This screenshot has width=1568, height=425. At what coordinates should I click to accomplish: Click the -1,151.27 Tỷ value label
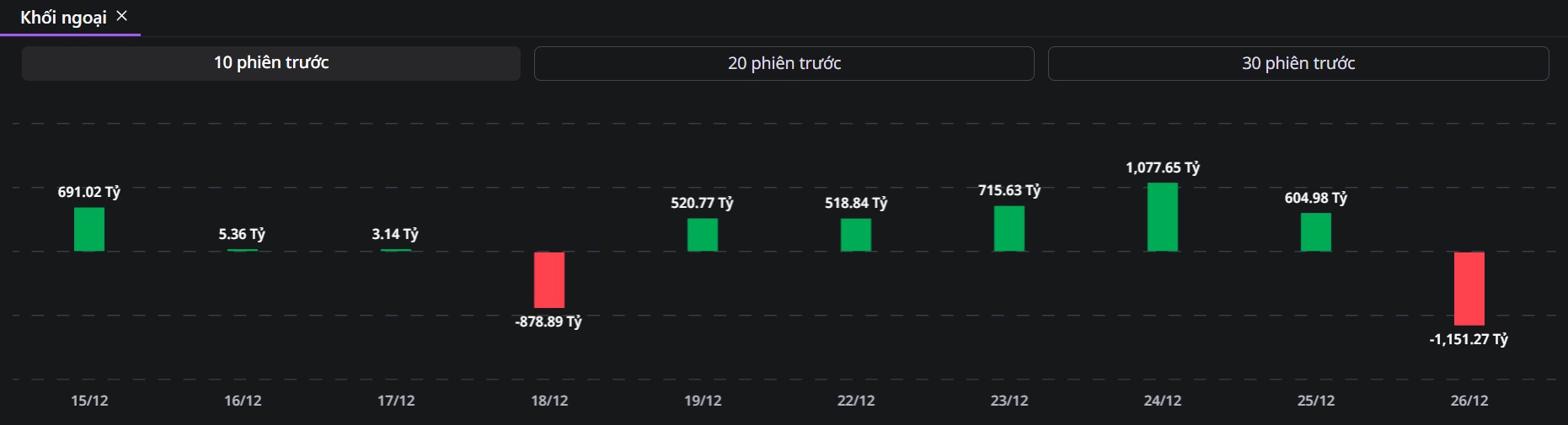click(x=1469, y=339)
